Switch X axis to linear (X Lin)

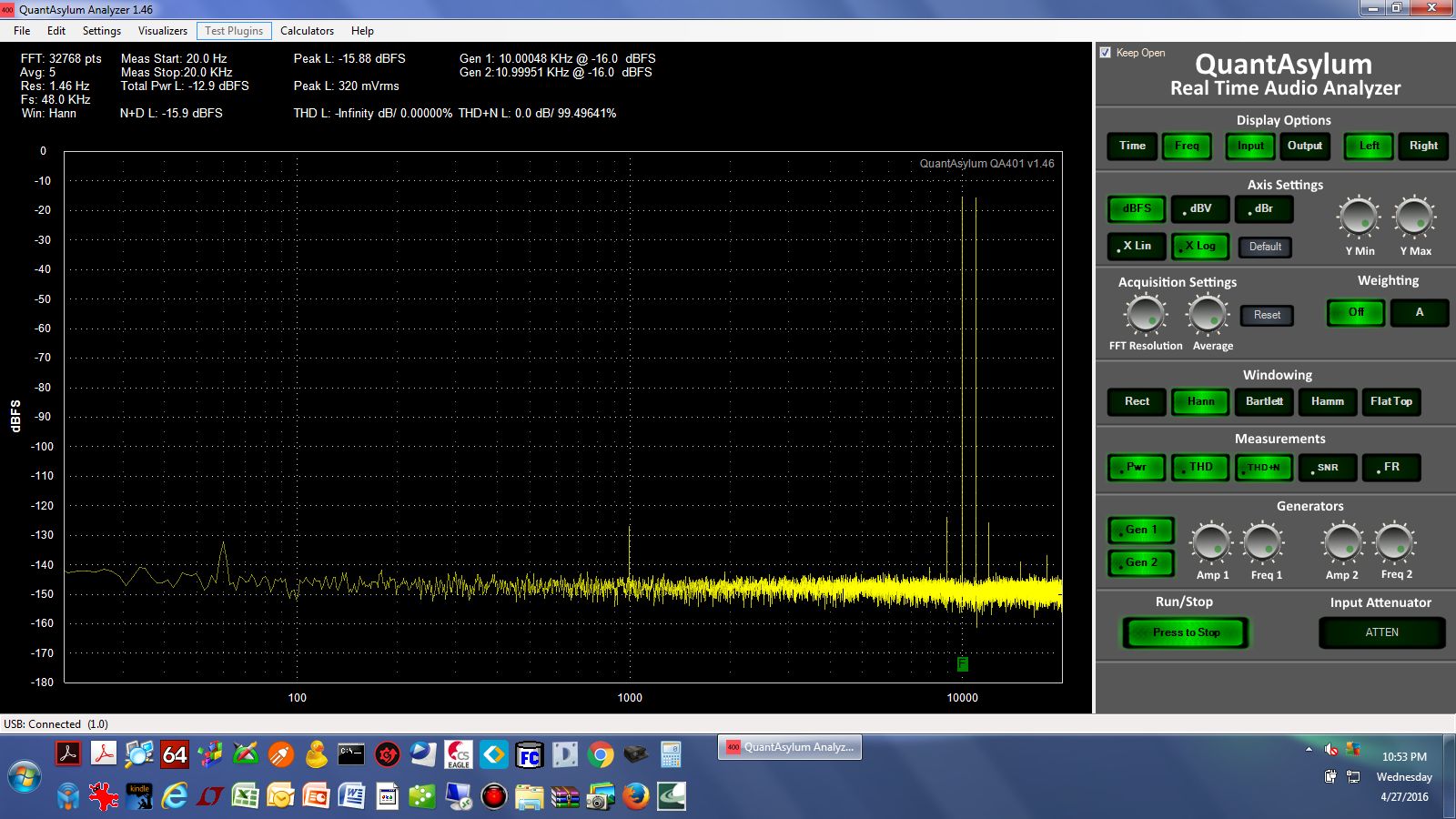tap(1137, 246)
